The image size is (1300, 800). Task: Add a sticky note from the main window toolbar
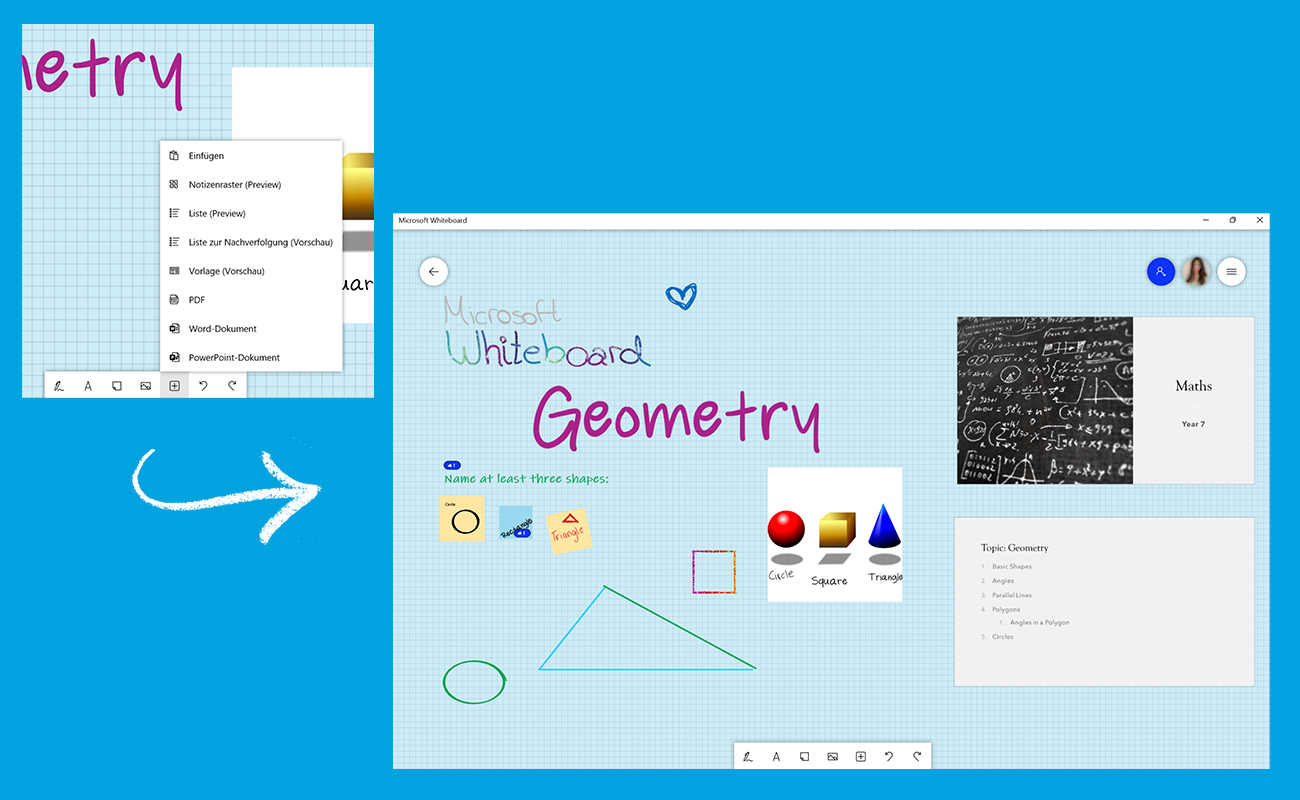coord(804,757)
